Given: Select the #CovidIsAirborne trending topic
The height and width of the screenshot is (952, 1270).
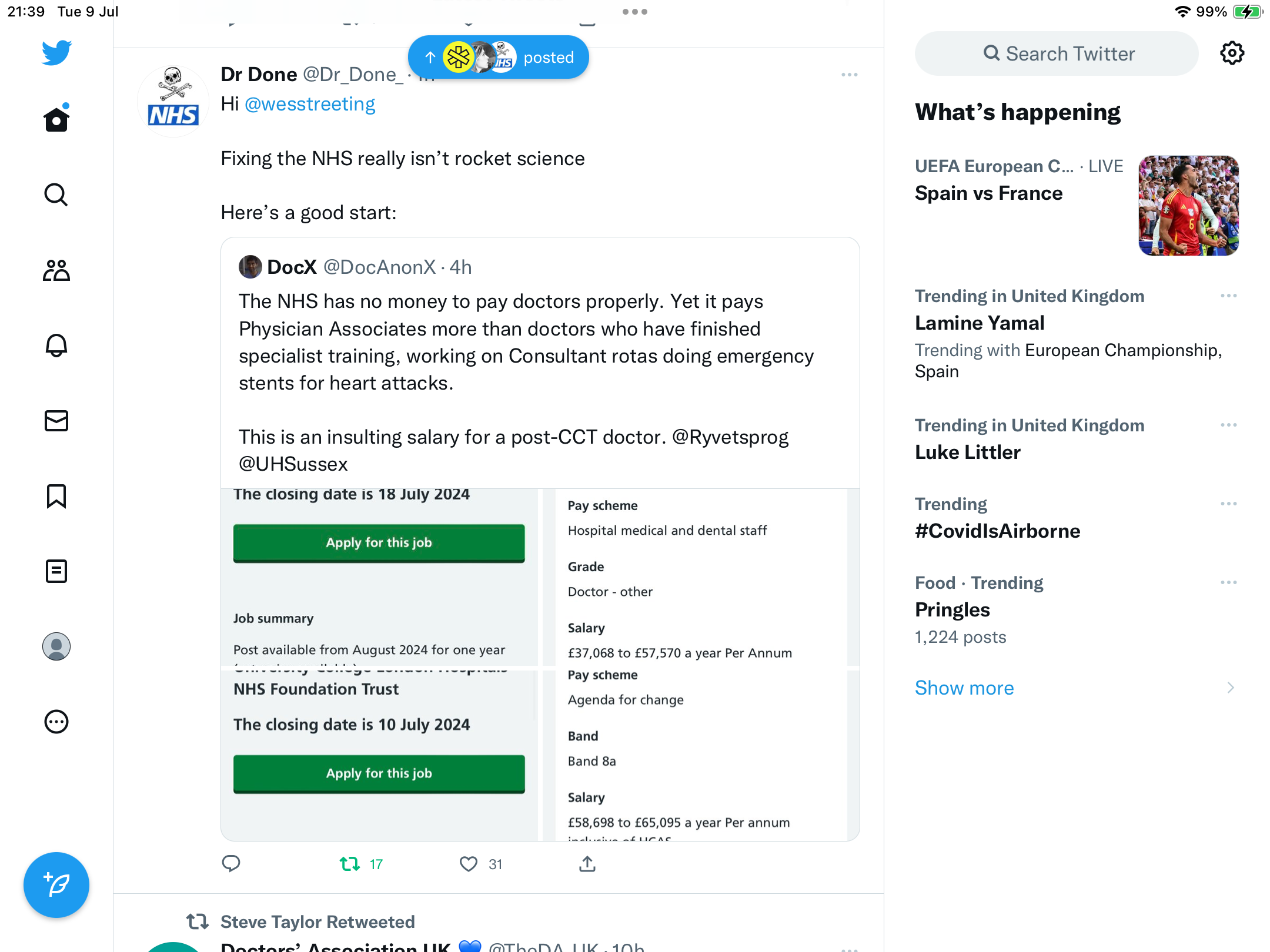Looking at the screenshot, I should pyautogui.click(x=997, y=531).
